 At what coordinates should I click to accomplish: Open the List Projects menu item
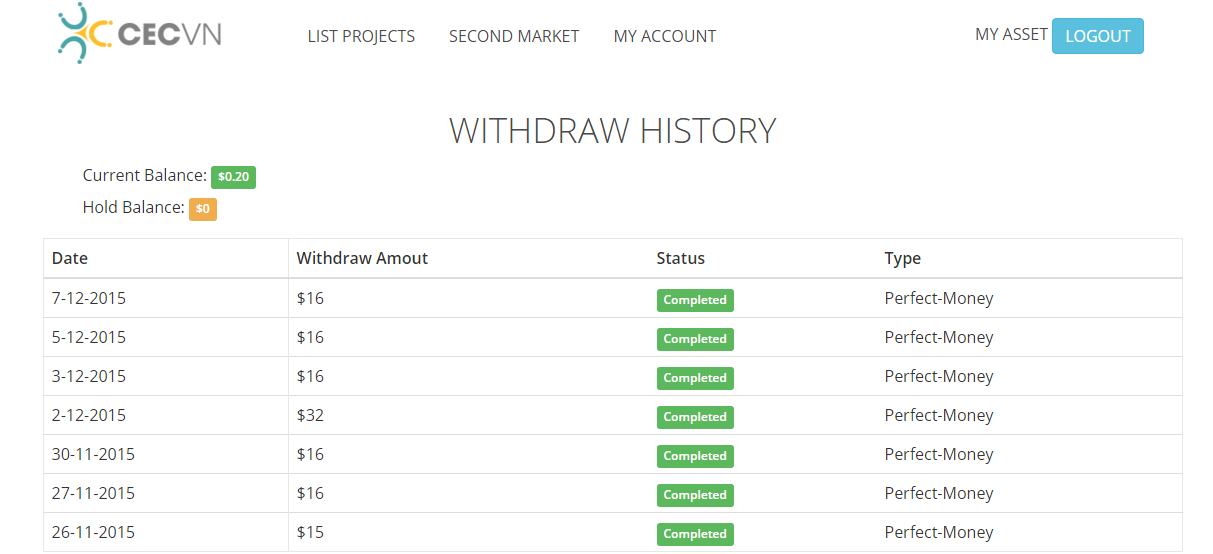pyautogui.click(x=361, y=36)
